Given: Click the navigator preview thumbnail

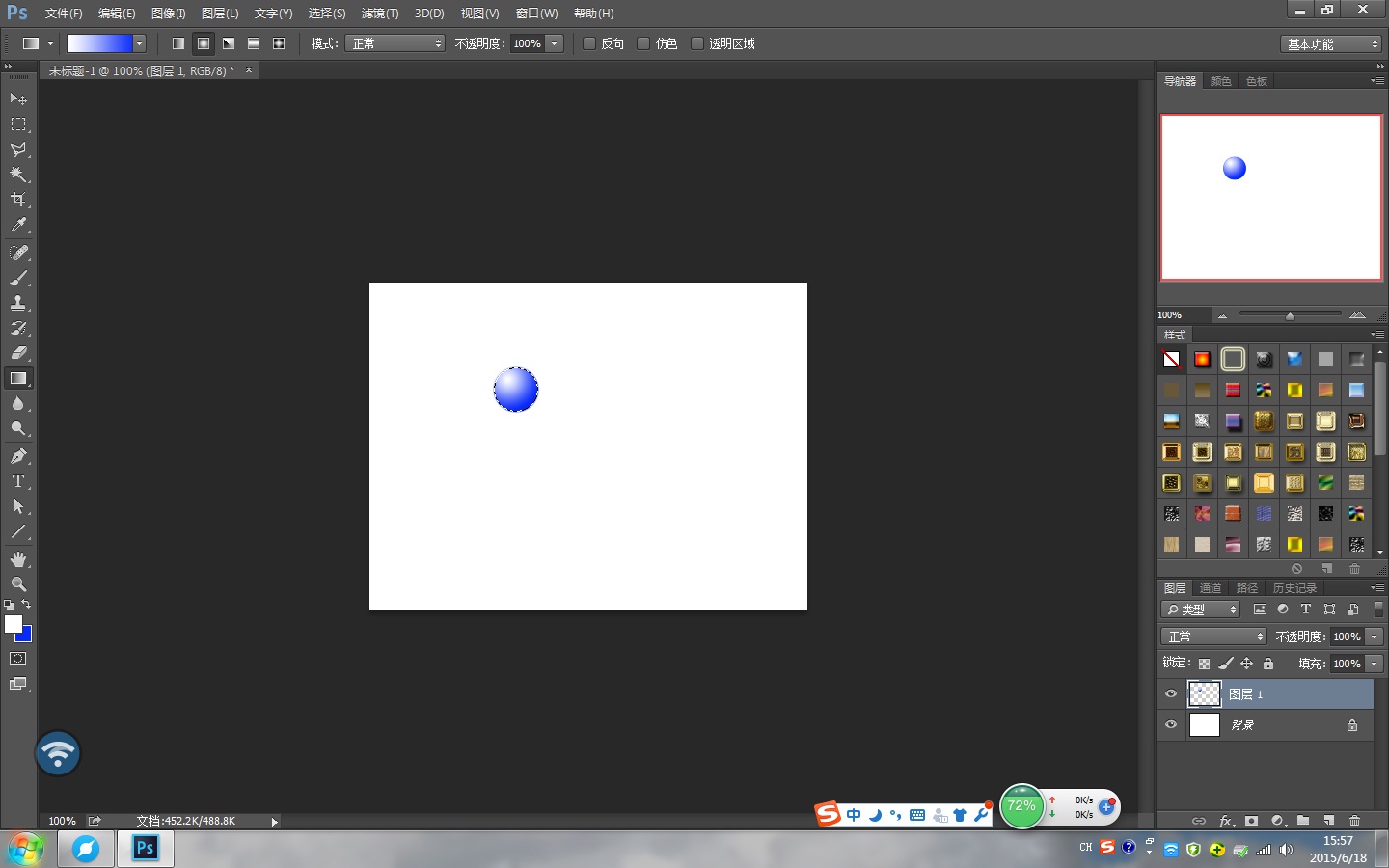Looking at the screenshot, I should tap(1271, 198).
